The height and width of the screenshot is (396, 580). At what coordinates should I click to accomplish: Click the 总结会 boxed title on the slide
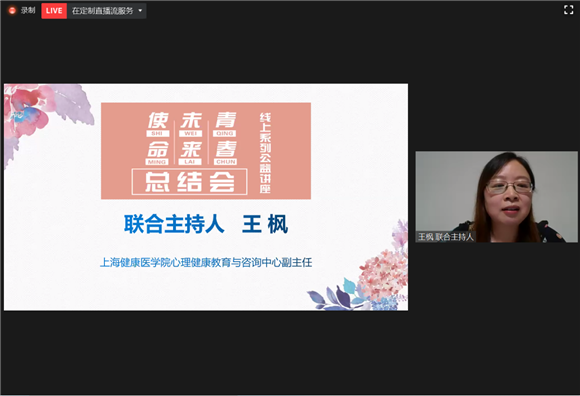(189, 182)
